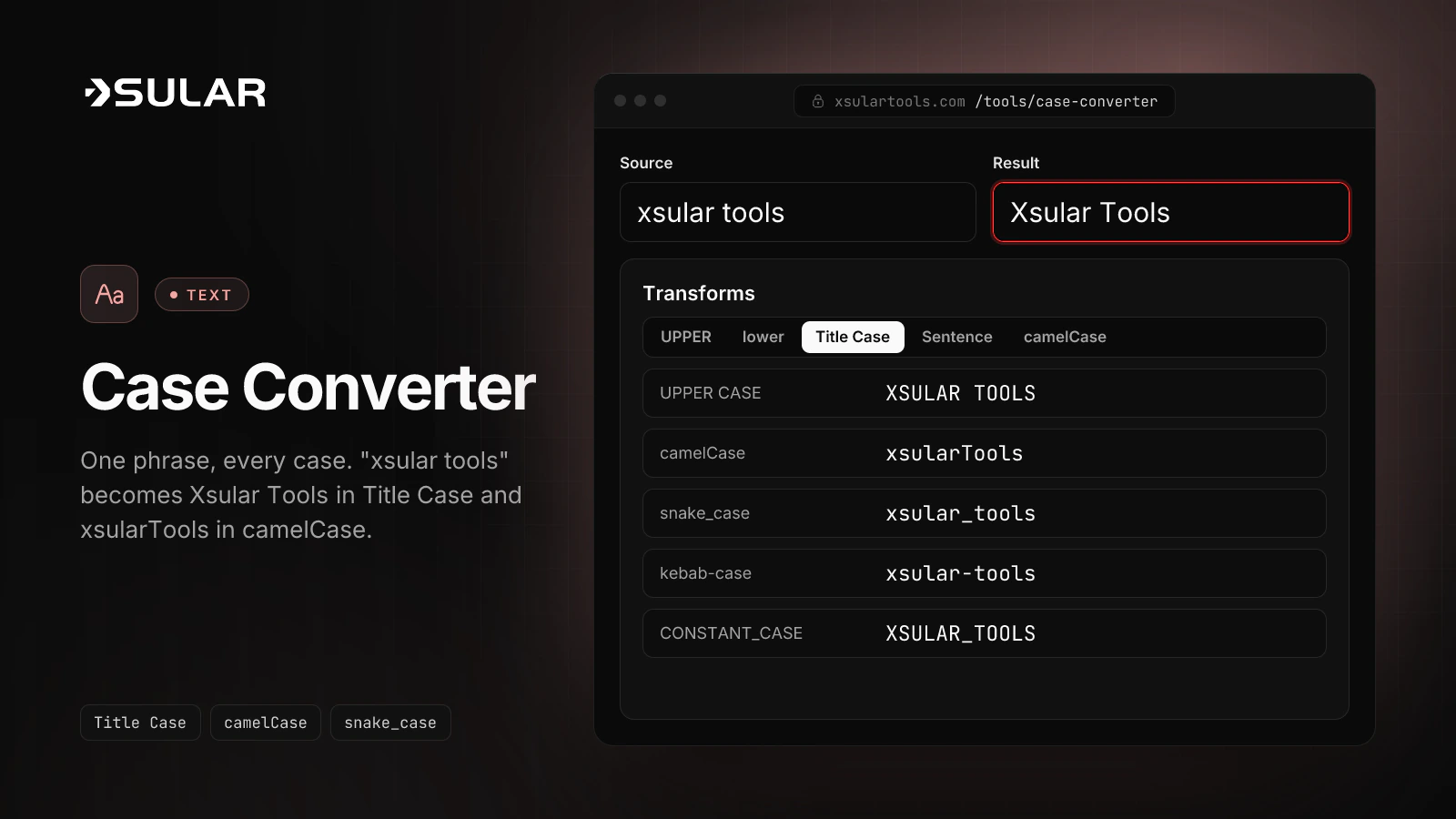Screen dimensions: 1456x819
Task: Click the Case Converter title
Action: (308, 388)
